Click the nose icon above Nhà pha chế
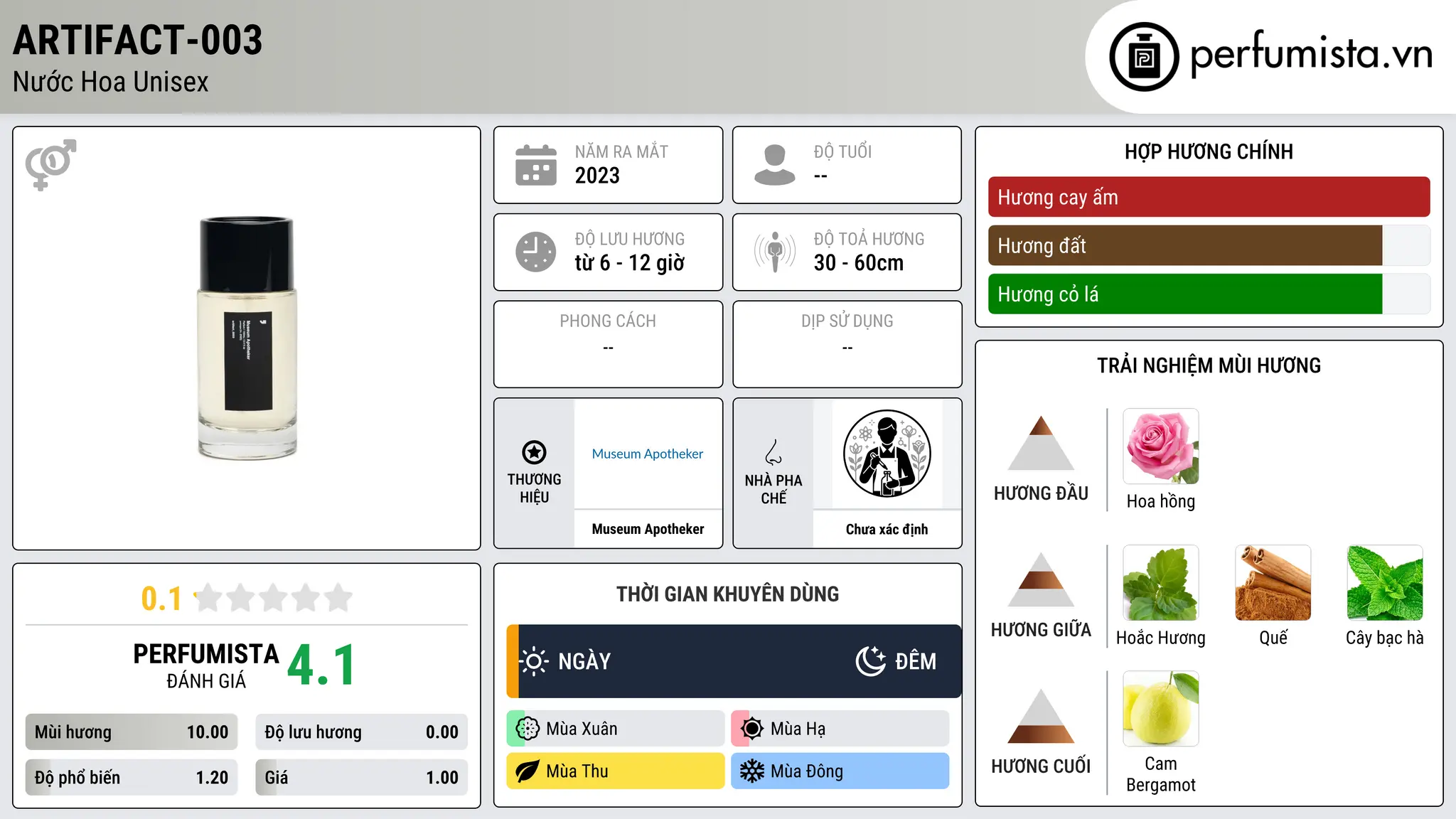The width and height of the screenshot is (1456, 819). click(773, 452)
